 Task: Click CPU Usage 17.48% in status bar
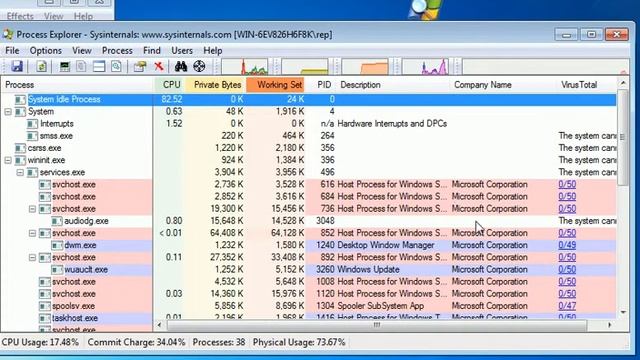click(40, 342)
